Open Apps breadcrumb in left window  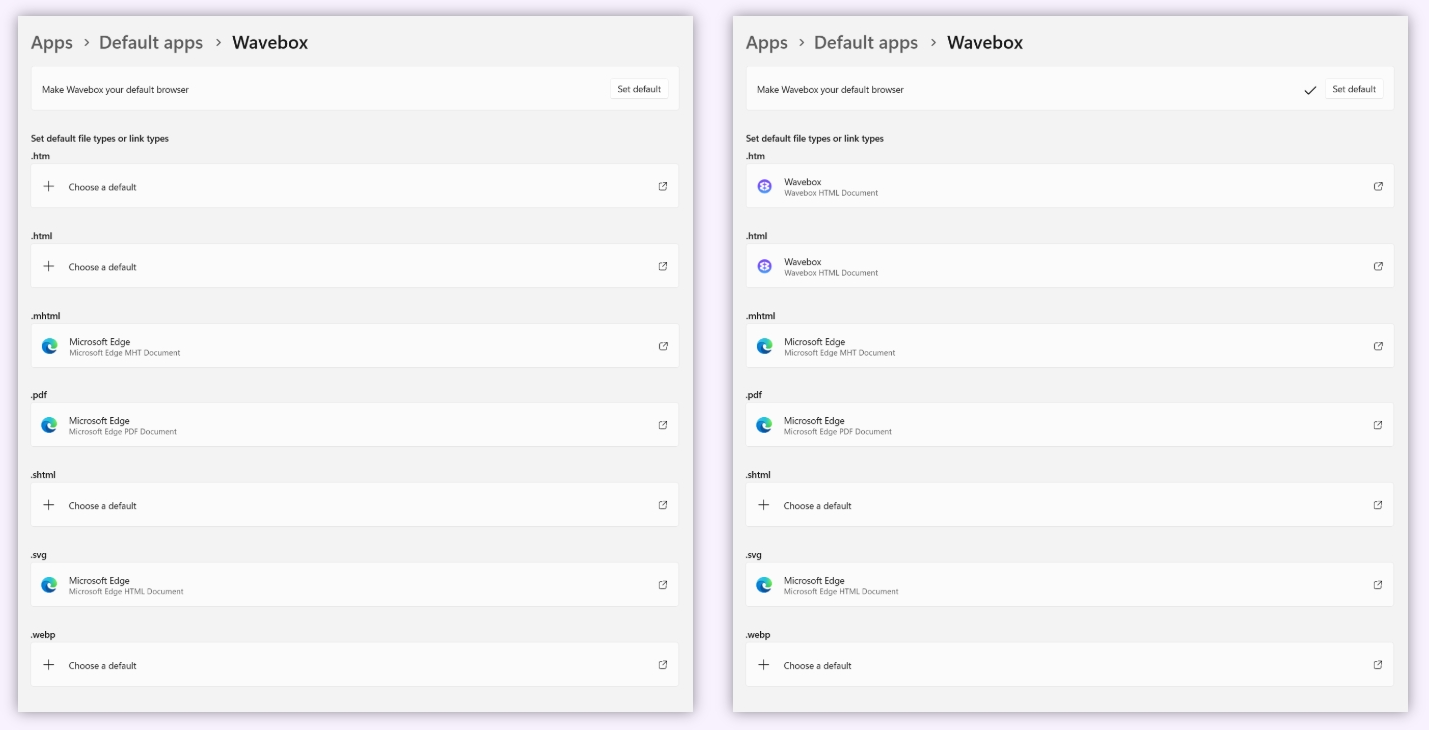[52, 43]
